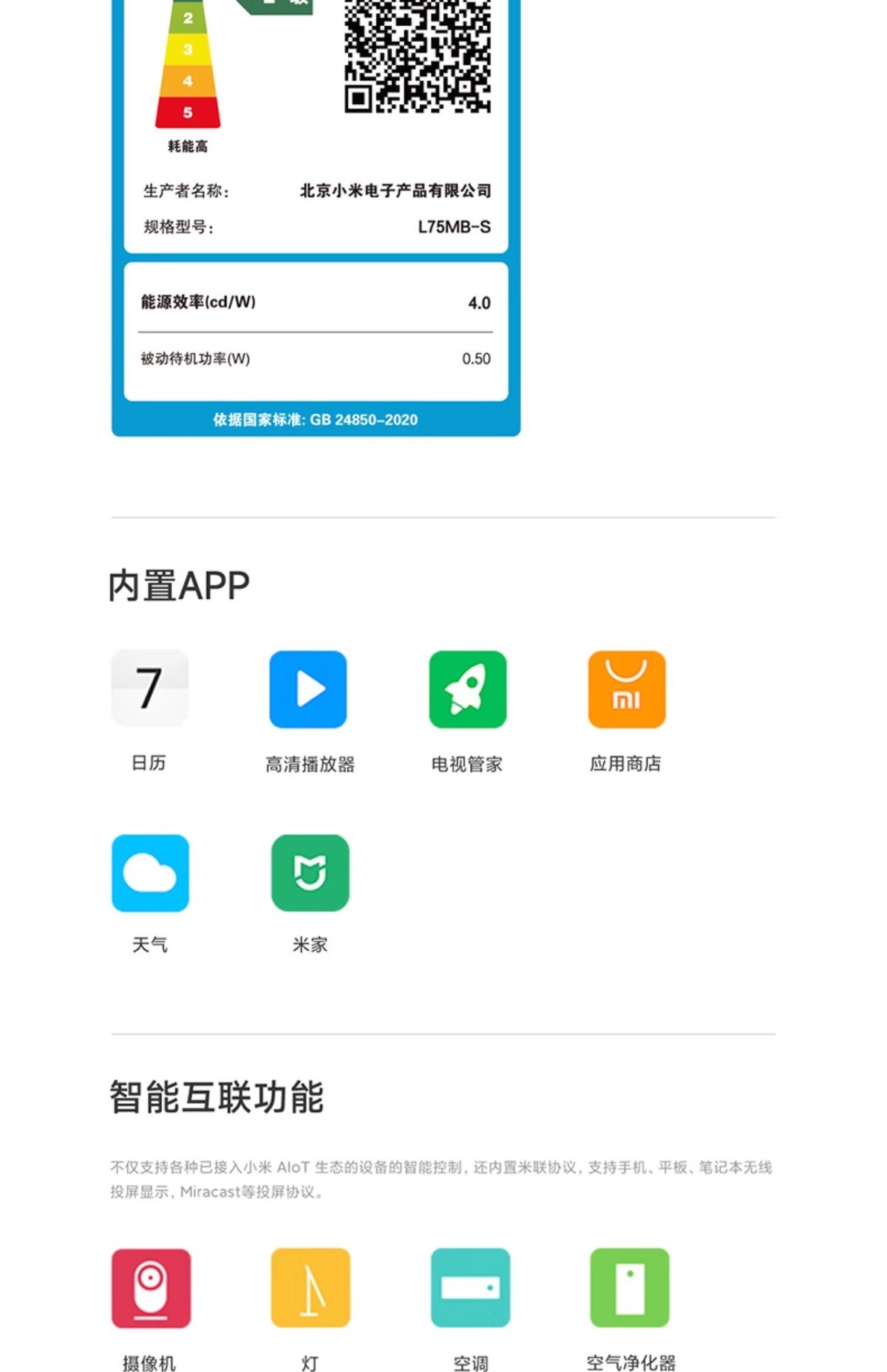This screenshot has width=887, height=1372.
Task: Click the 被动待机功率(W) label
Action: point(195,358)
